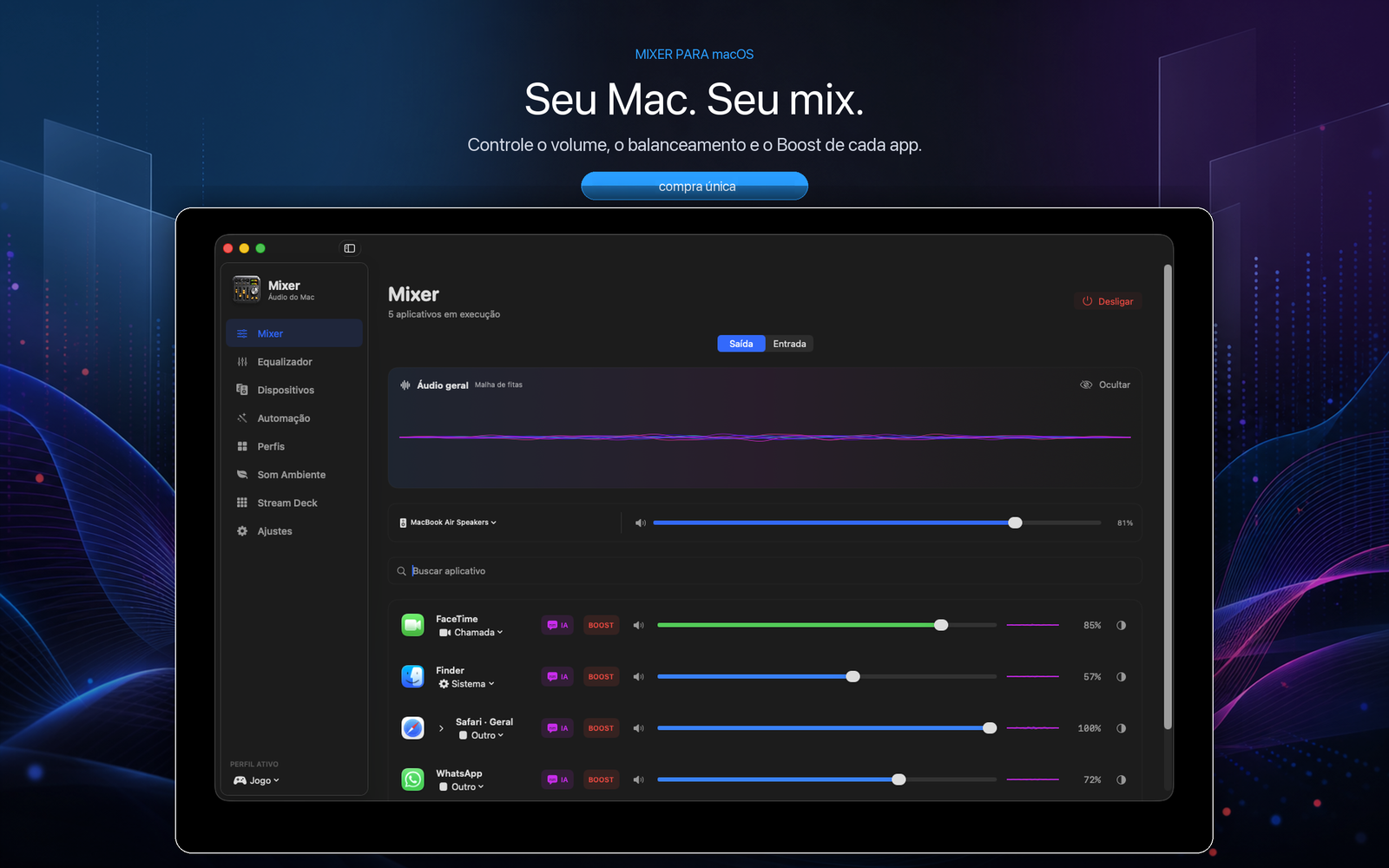Click the search magnifier icon
1389x868 pixels.
(x=401, y=571)
